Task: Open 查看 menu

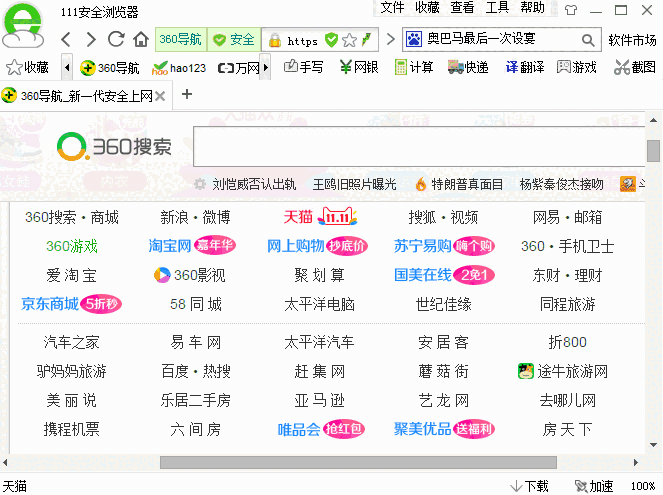Action: click(x=462, y=8)
